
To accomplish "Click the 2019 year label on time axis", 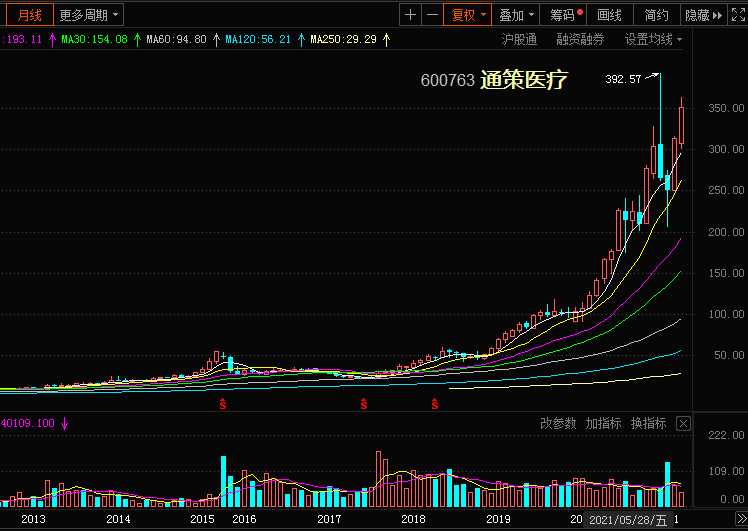I will (x=498, y=519).
